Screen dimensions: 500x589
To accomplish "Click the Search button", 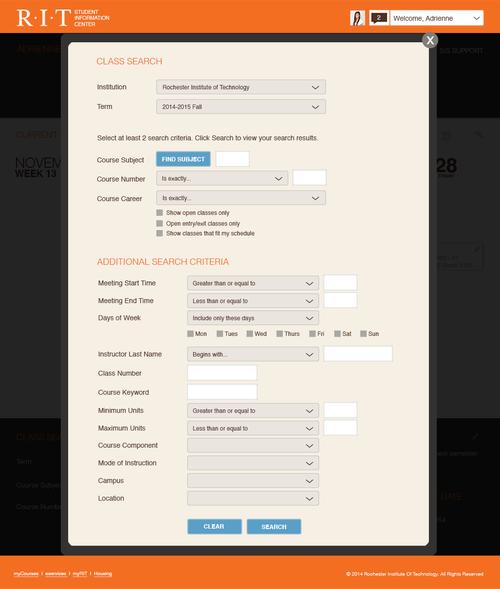I will point(274,527).
